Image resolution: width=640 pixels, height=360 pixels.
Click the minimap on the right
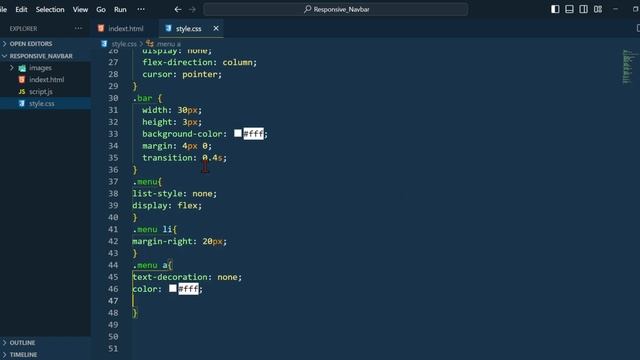point(628,67)
